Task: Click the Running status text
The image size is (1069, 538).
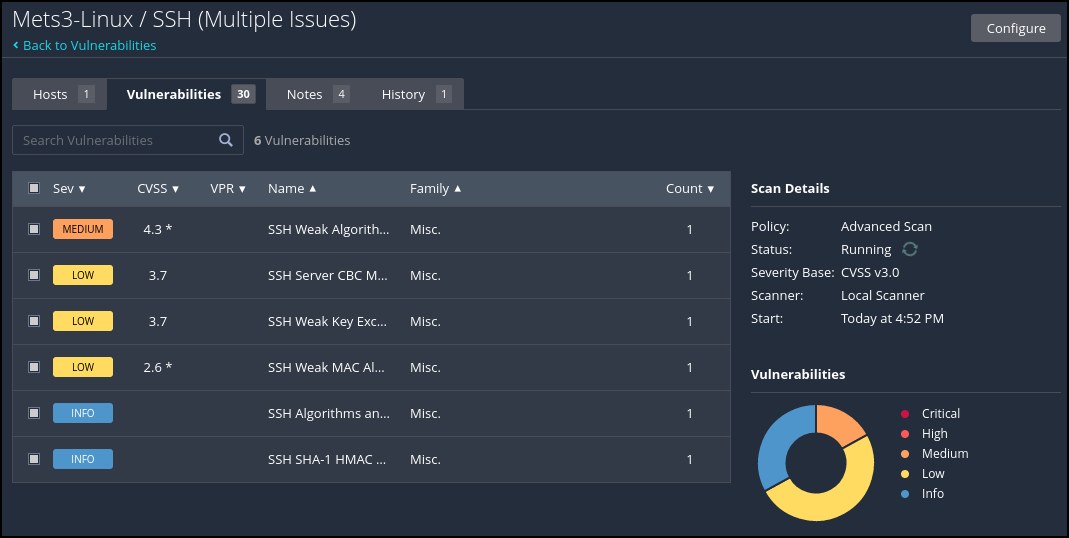Action: pos(866,250)
